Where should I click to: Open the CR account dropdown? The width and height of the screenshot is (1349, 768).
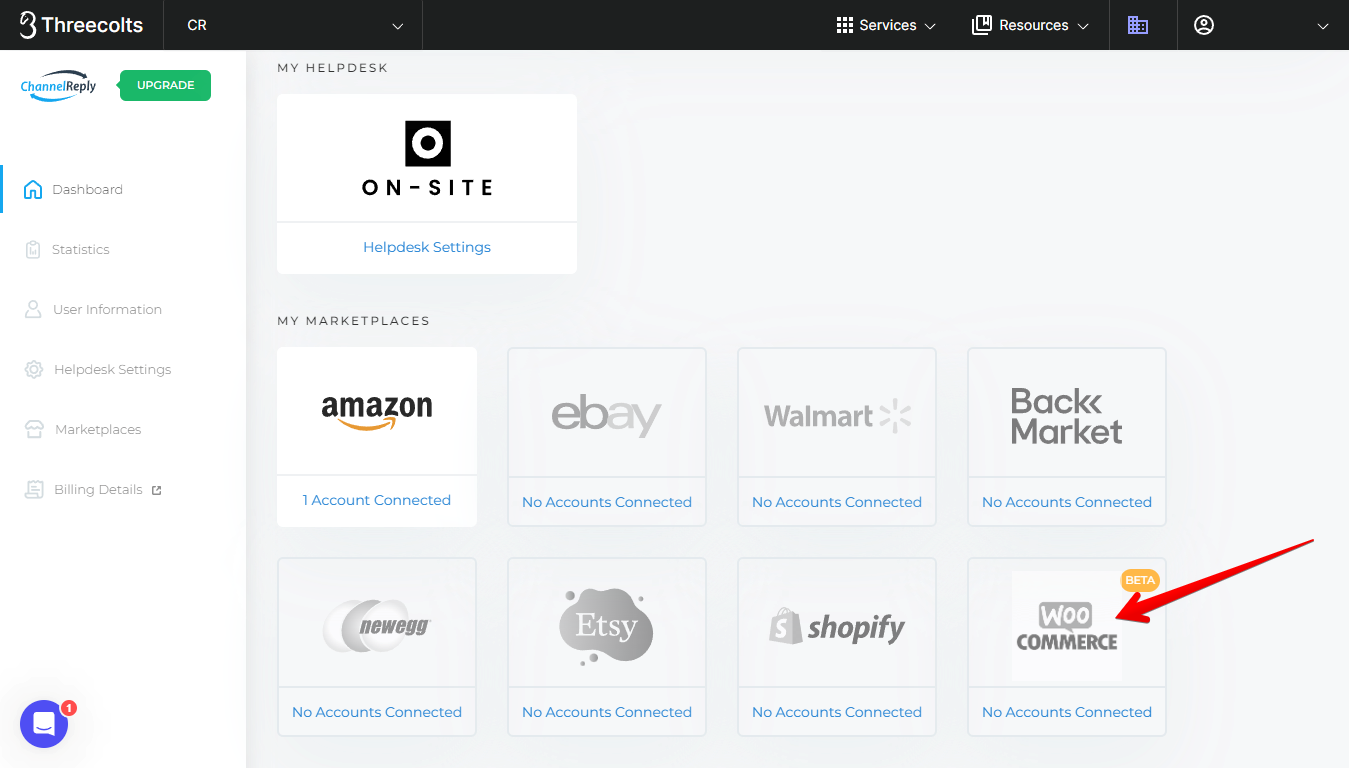click(x=294, y=25)
